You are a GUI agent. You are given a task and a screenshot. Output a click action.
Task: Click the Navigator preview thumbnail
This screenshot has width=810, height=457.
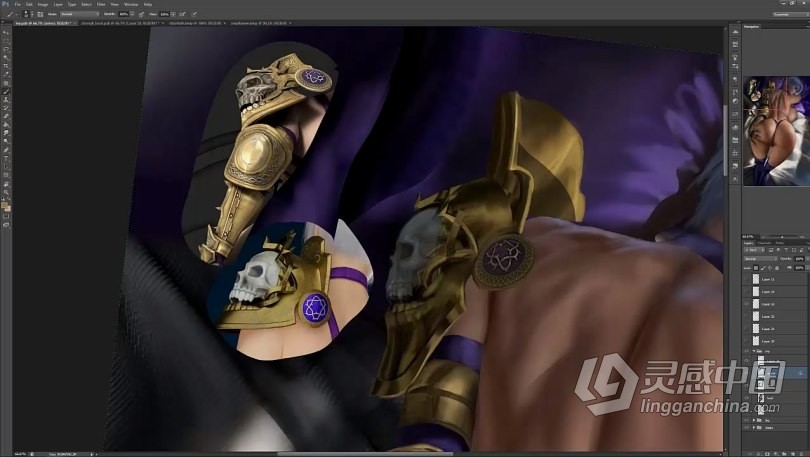(x=776, y=131)
